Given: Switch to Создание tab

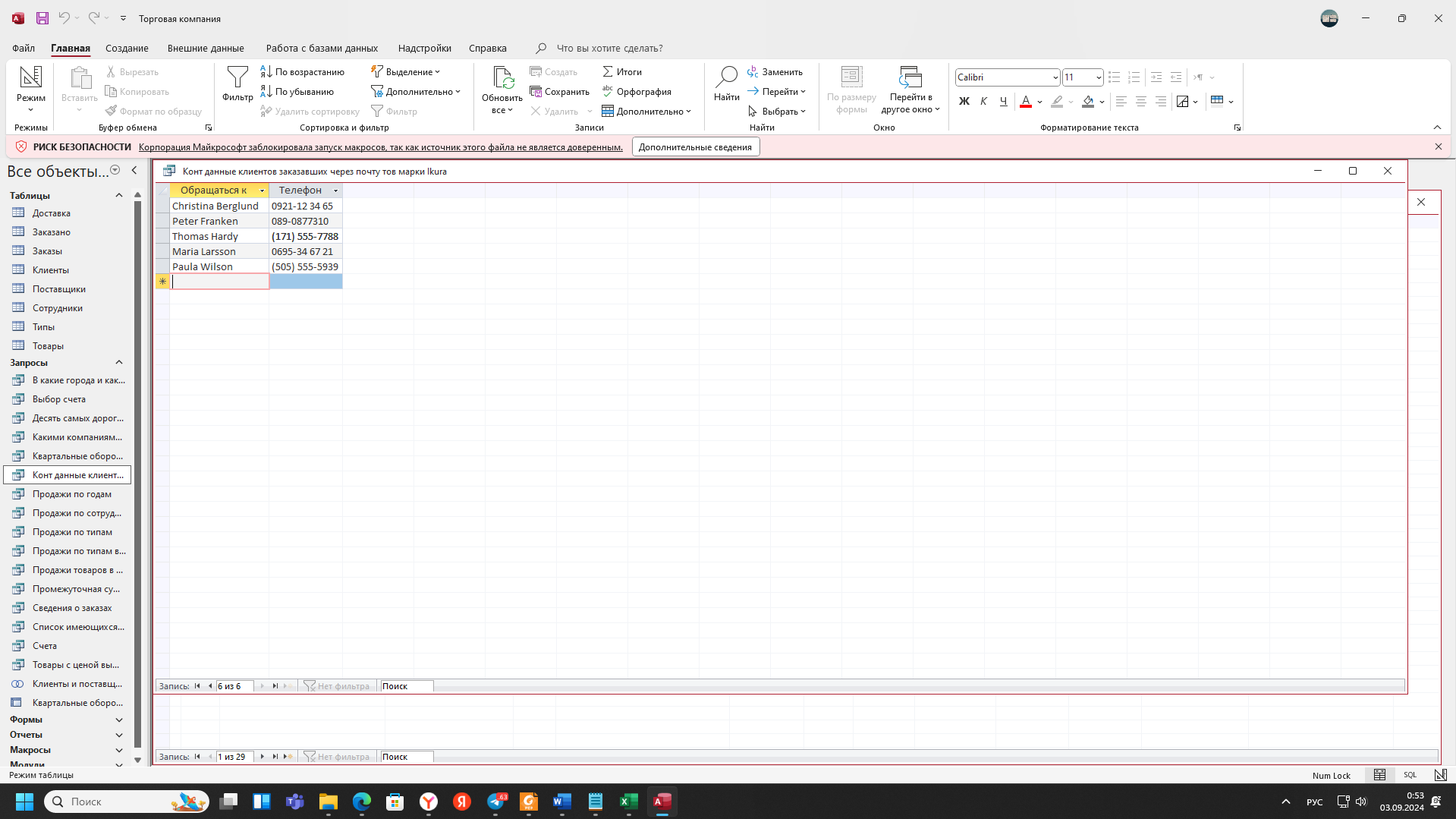Looking at the screenshot, I should (x=127, y=48).
